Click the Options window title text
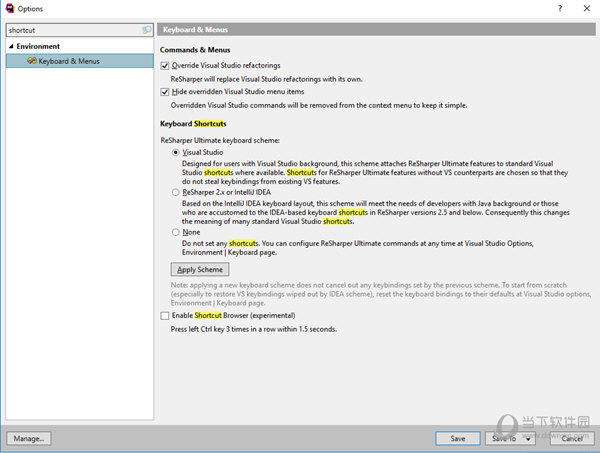 pyautogui.click(x=30, y=8)
